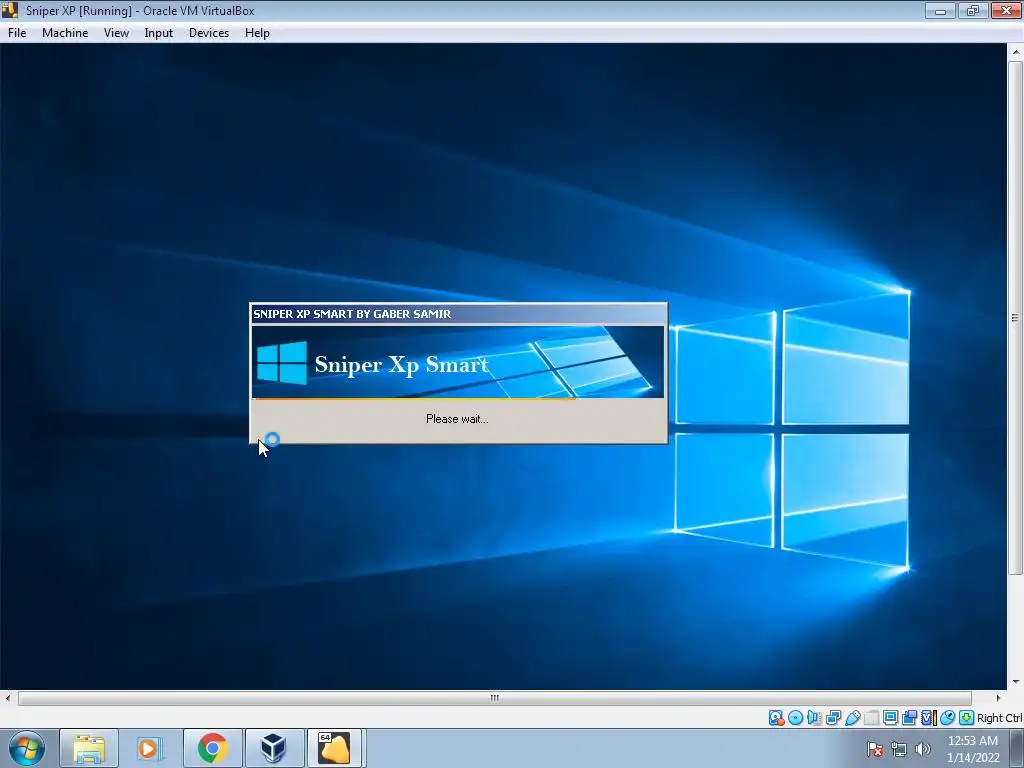Open Google Chrome from the taskbar
This screenshot has width=1024, height=768.
(212, 748)
